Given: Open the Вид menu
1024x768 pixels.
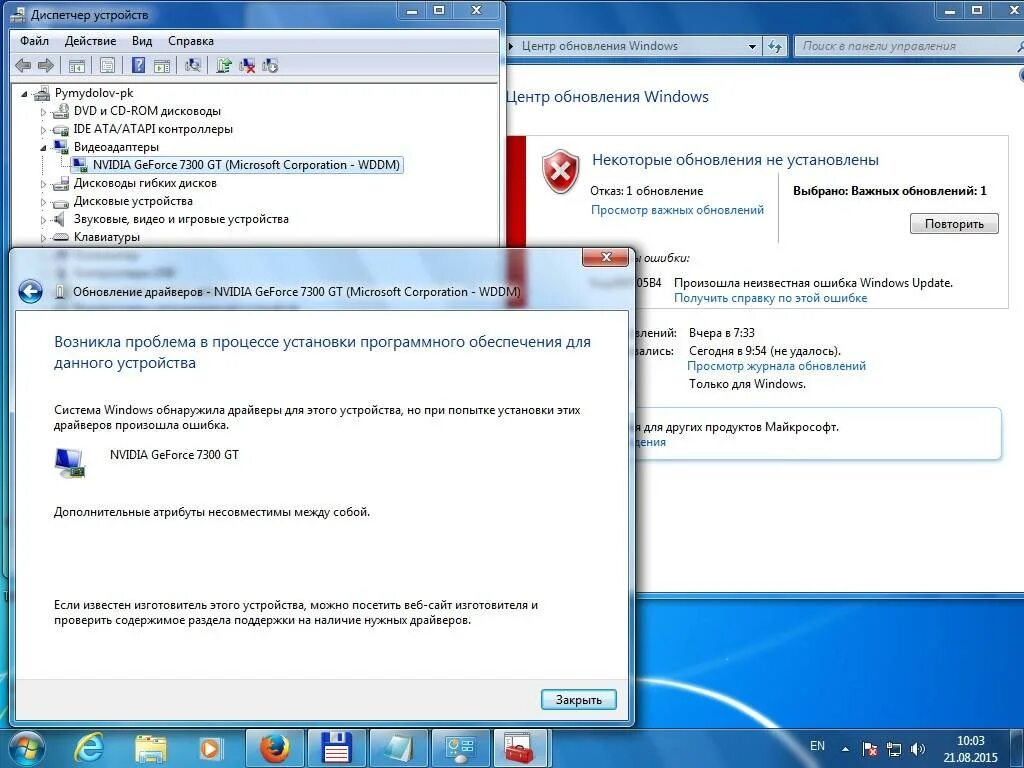Looking at the screenshot, I should click(142, 41).
